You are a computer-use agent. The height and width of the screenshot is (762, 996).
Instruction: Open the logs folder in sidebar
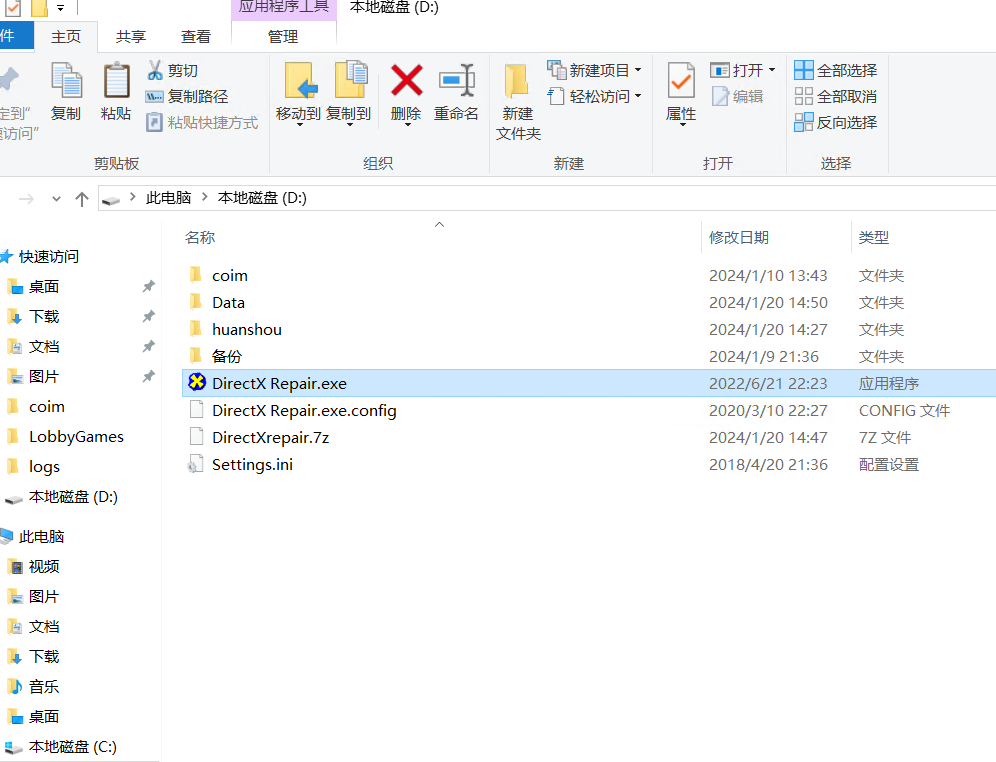coord(34,467)
